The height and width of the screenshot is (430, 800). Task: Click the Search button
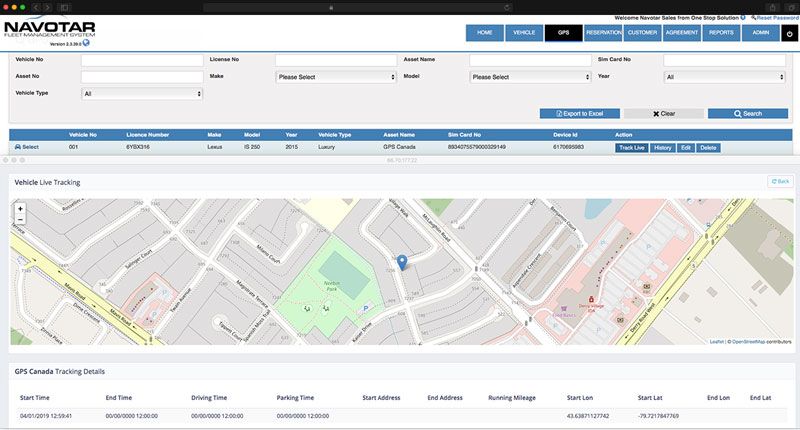coord(748,114)
